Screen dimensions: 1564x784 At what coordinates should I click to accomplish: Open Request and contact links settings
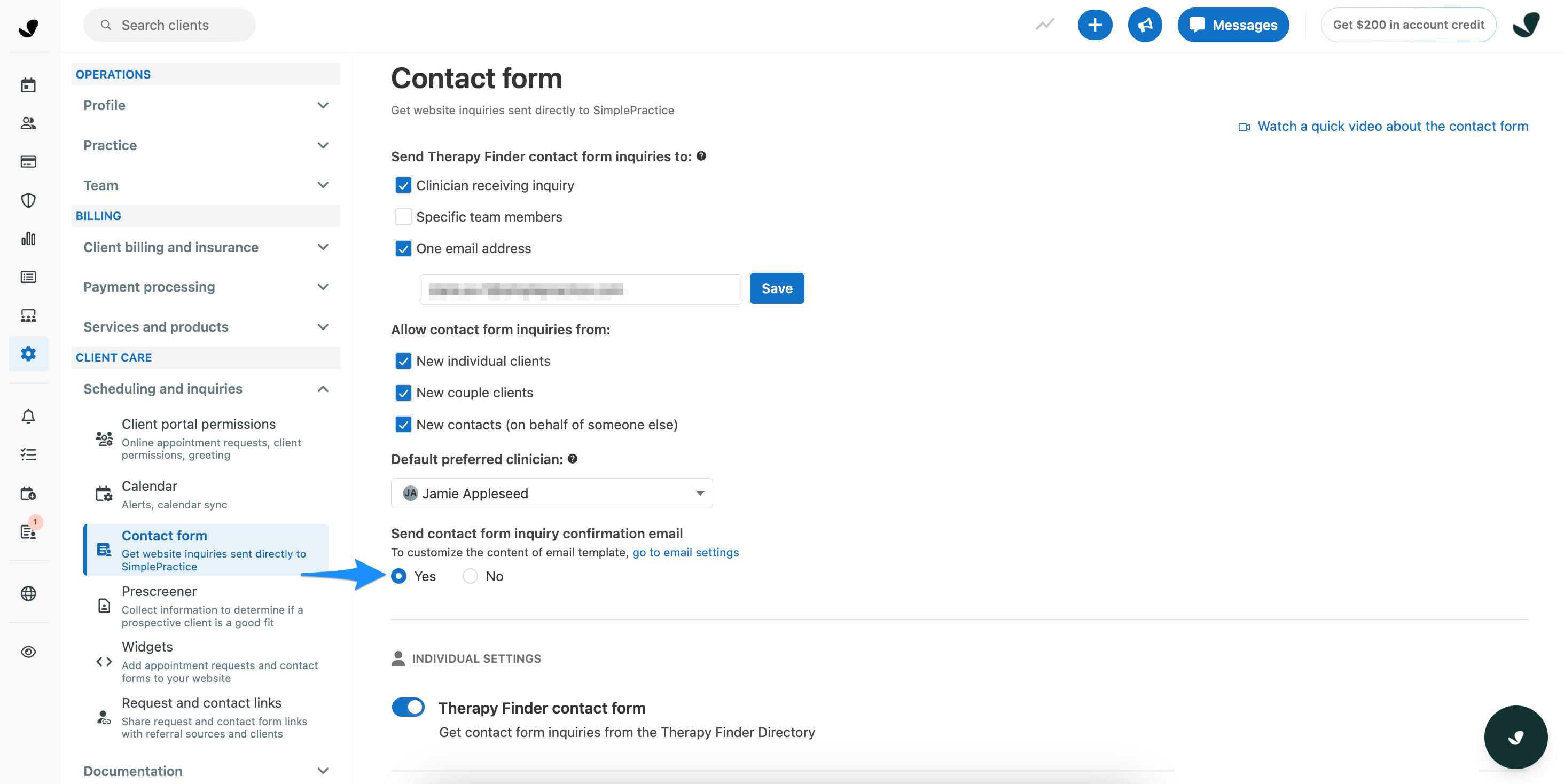[206, 717]
